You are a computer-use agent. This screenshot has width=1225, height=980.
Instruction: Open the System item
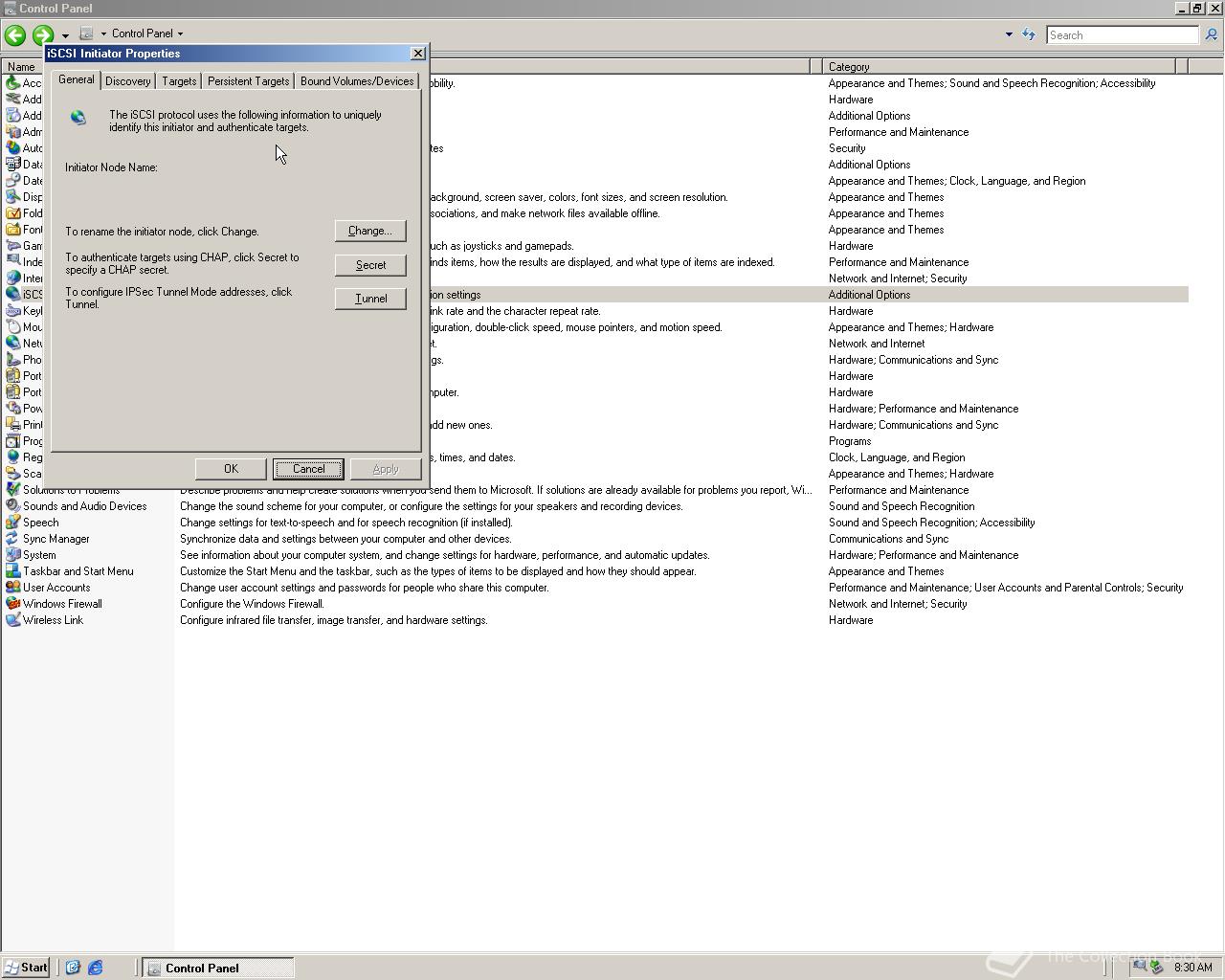(39, 555)
